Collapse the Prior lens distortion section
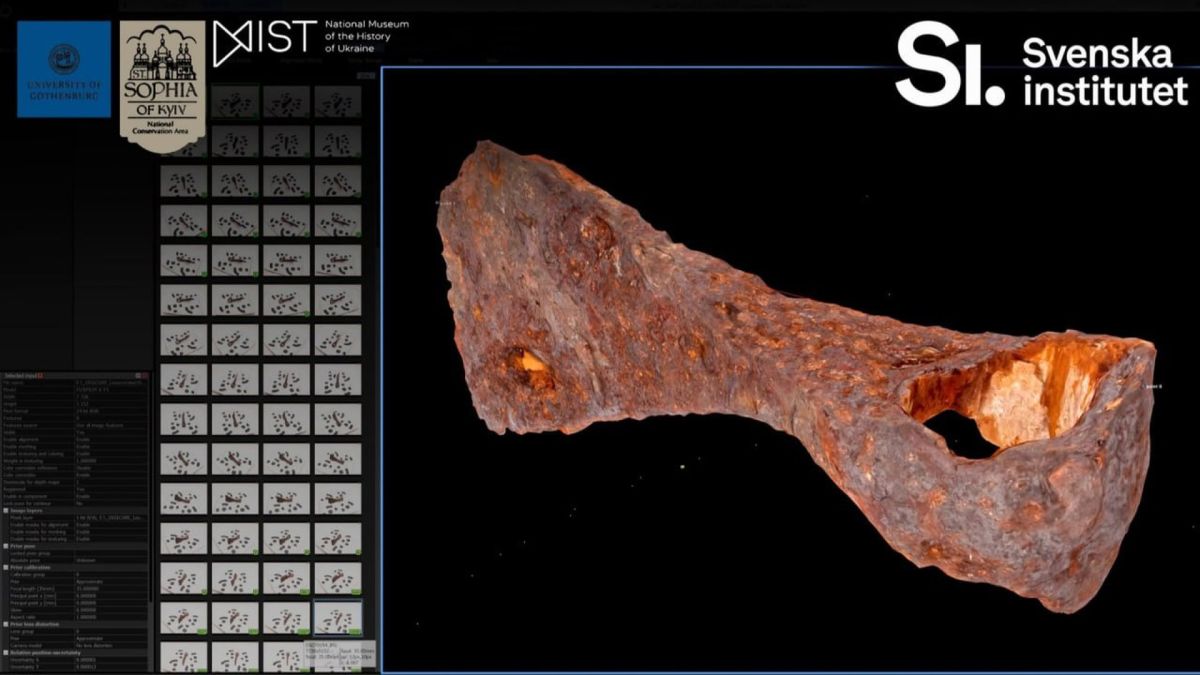Viewport: 1200px width, 675px height. point(6,624)
